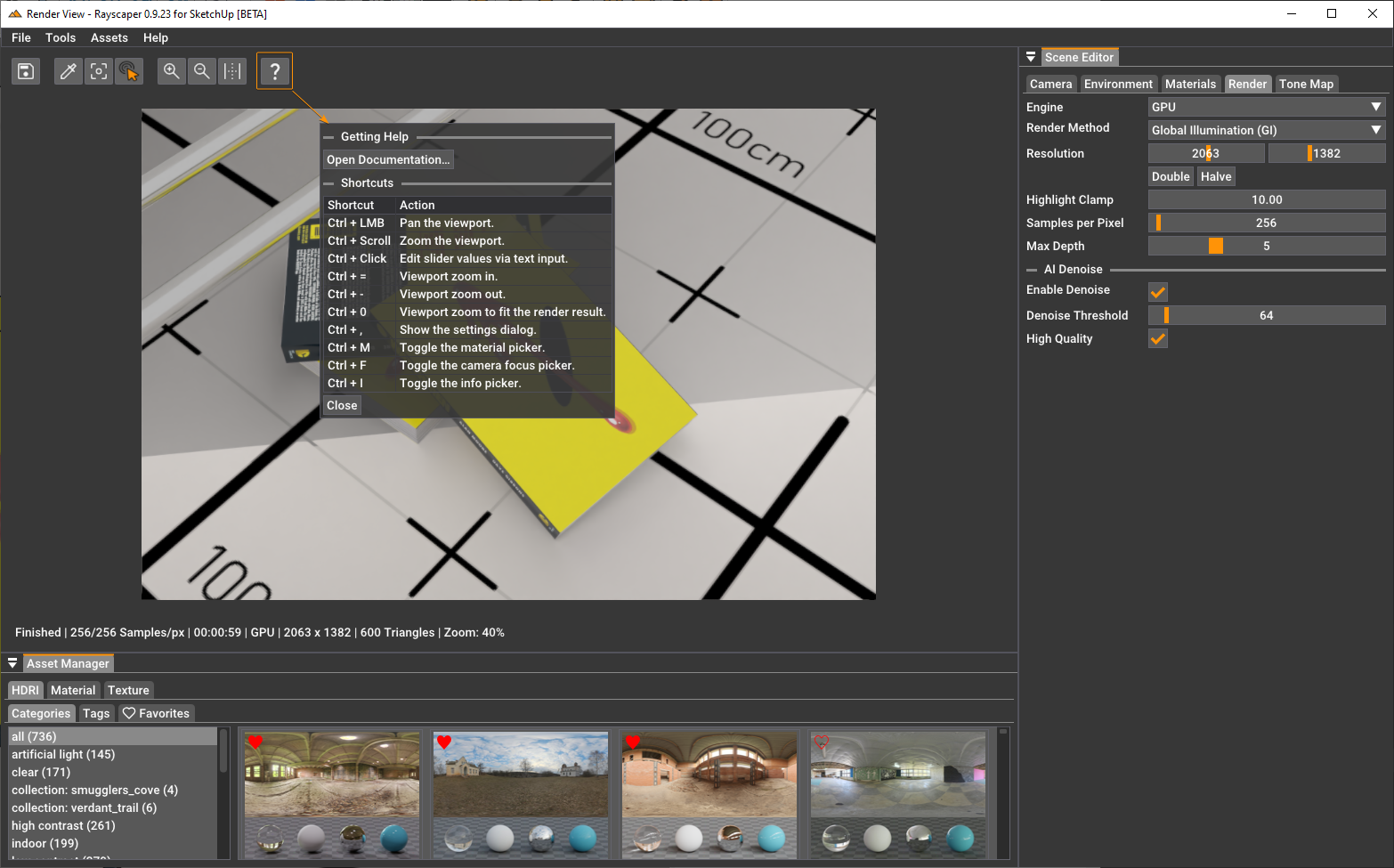Zoom out the viewport with the magnifier minus icon
1394x868 pixels.
click(x=202, y=71)
